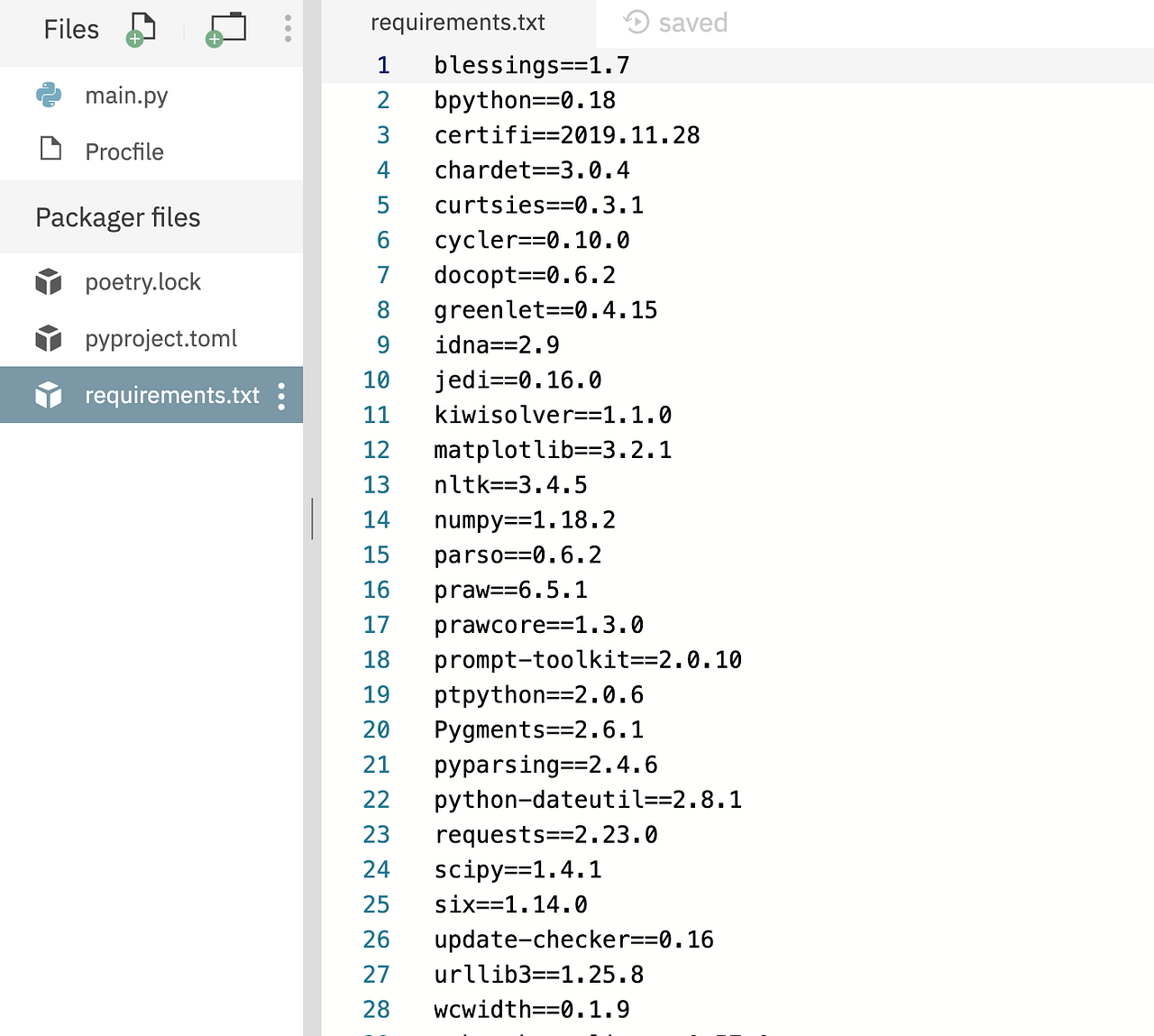
Task: Open main.py from the Files panel
Action: [126, 95]
